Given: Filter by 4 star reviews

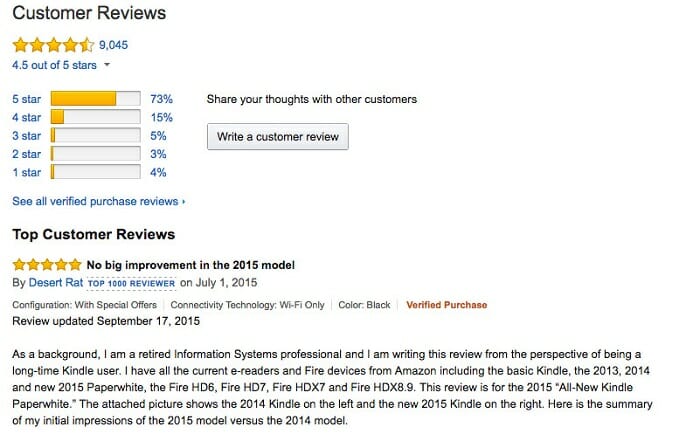Looking at the screenshot, I should click(26, 117).
